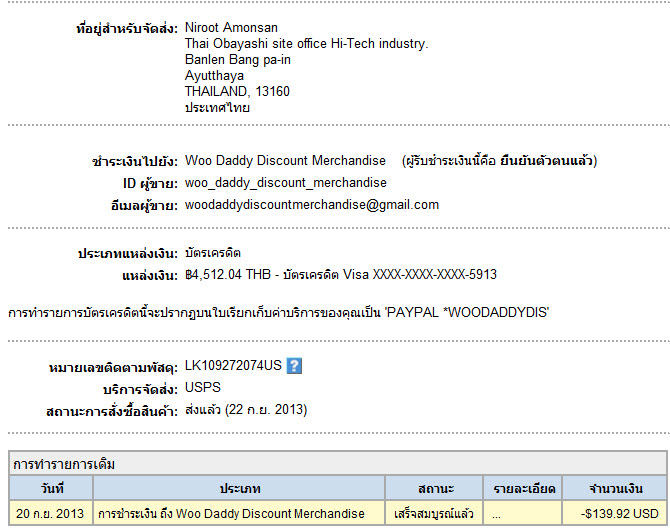Click the วันที่ column header
This screenshot has width=670, height=529.
[50, 488]
